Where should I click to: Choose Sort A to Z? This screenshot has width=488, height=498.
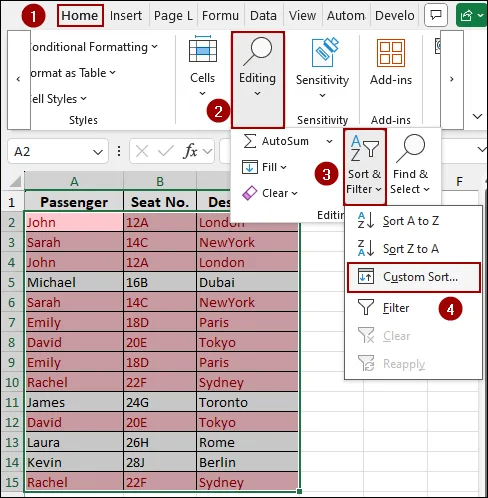point(413,221)
